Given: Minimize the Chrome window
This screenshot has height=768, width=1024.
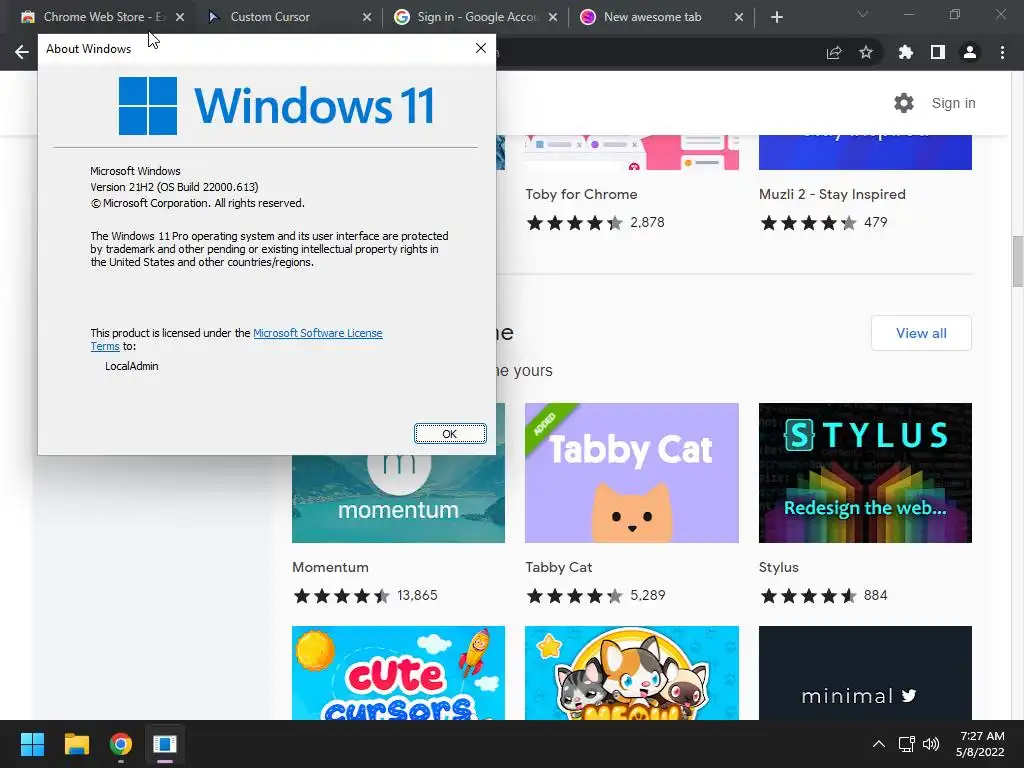Looking at the screenshot, I should (x=908, y=14).
